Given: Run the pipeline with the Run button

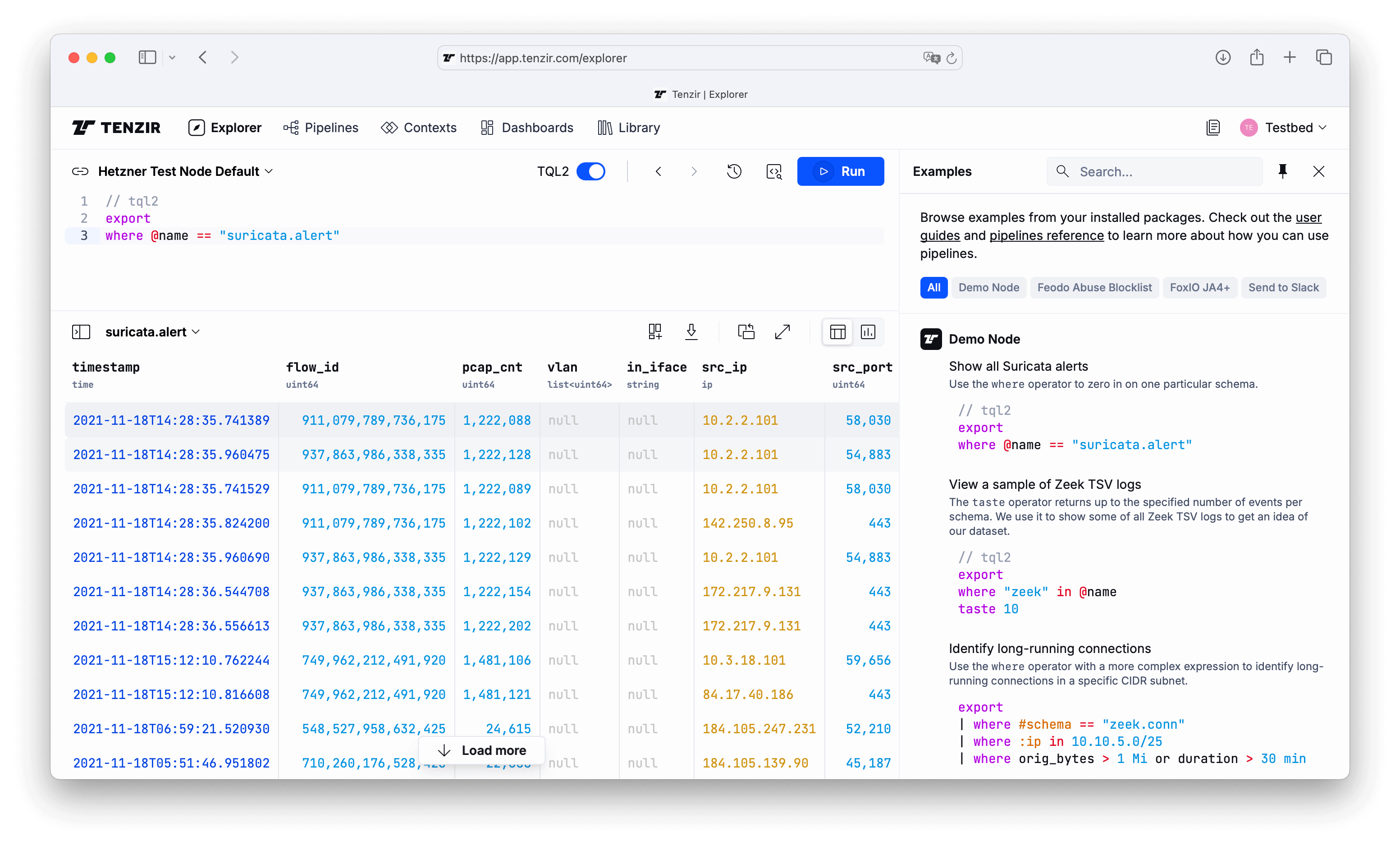Looking at the screenshot, I should tap(840, 171).
